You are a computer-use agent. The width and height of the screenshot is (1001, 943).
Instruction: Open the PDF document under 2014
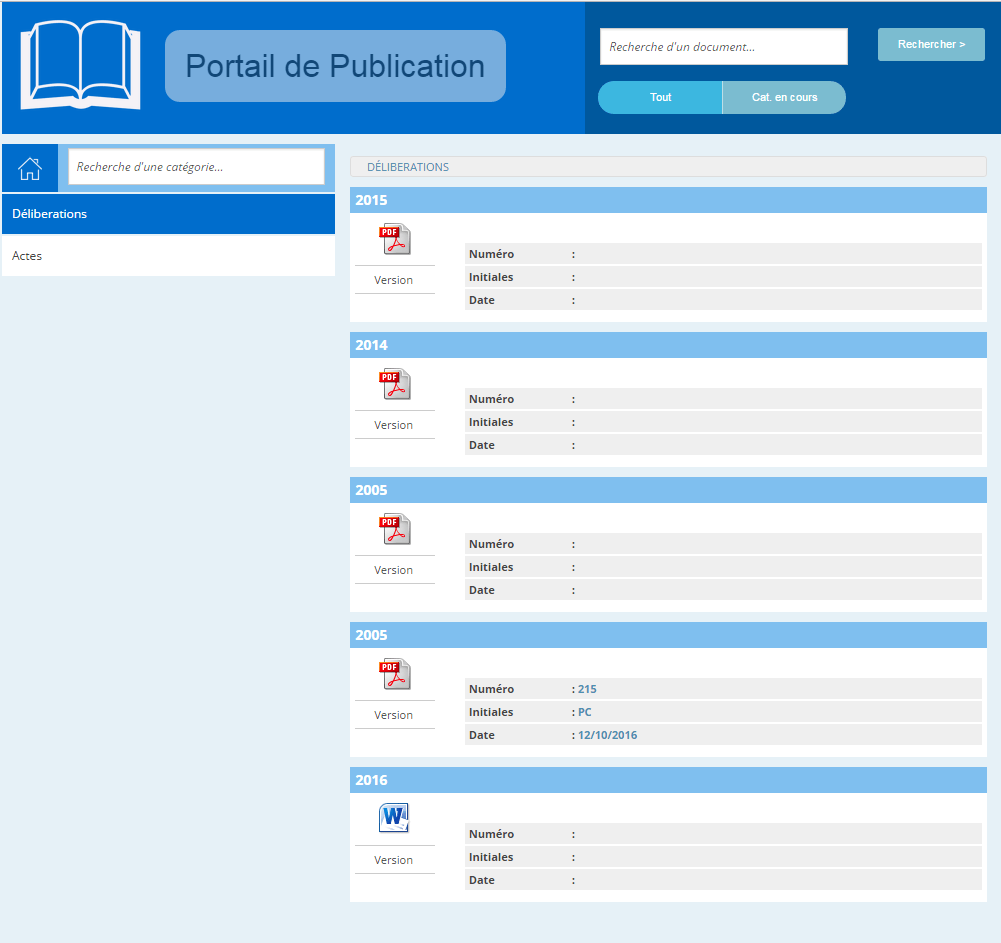click(394, 385)
